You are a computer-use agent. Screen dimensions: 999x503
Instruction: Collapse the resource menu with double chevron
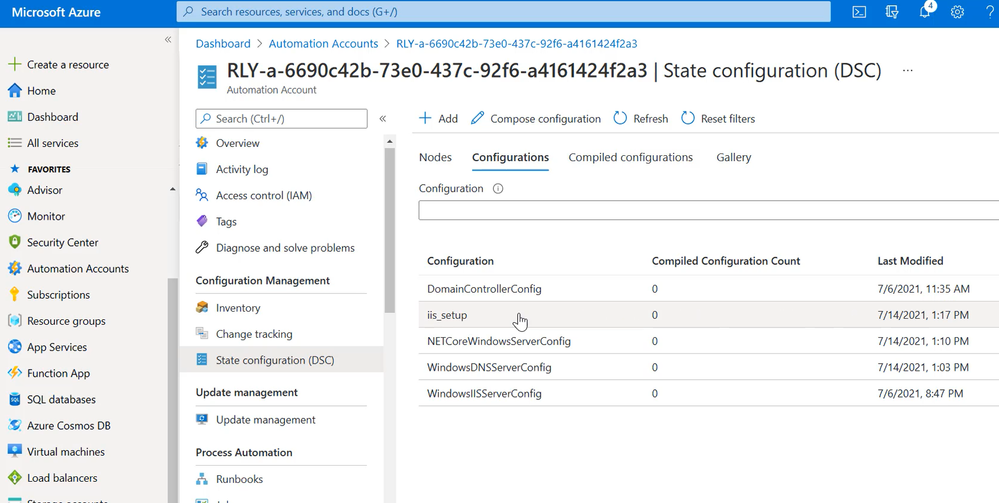point(382,119)
